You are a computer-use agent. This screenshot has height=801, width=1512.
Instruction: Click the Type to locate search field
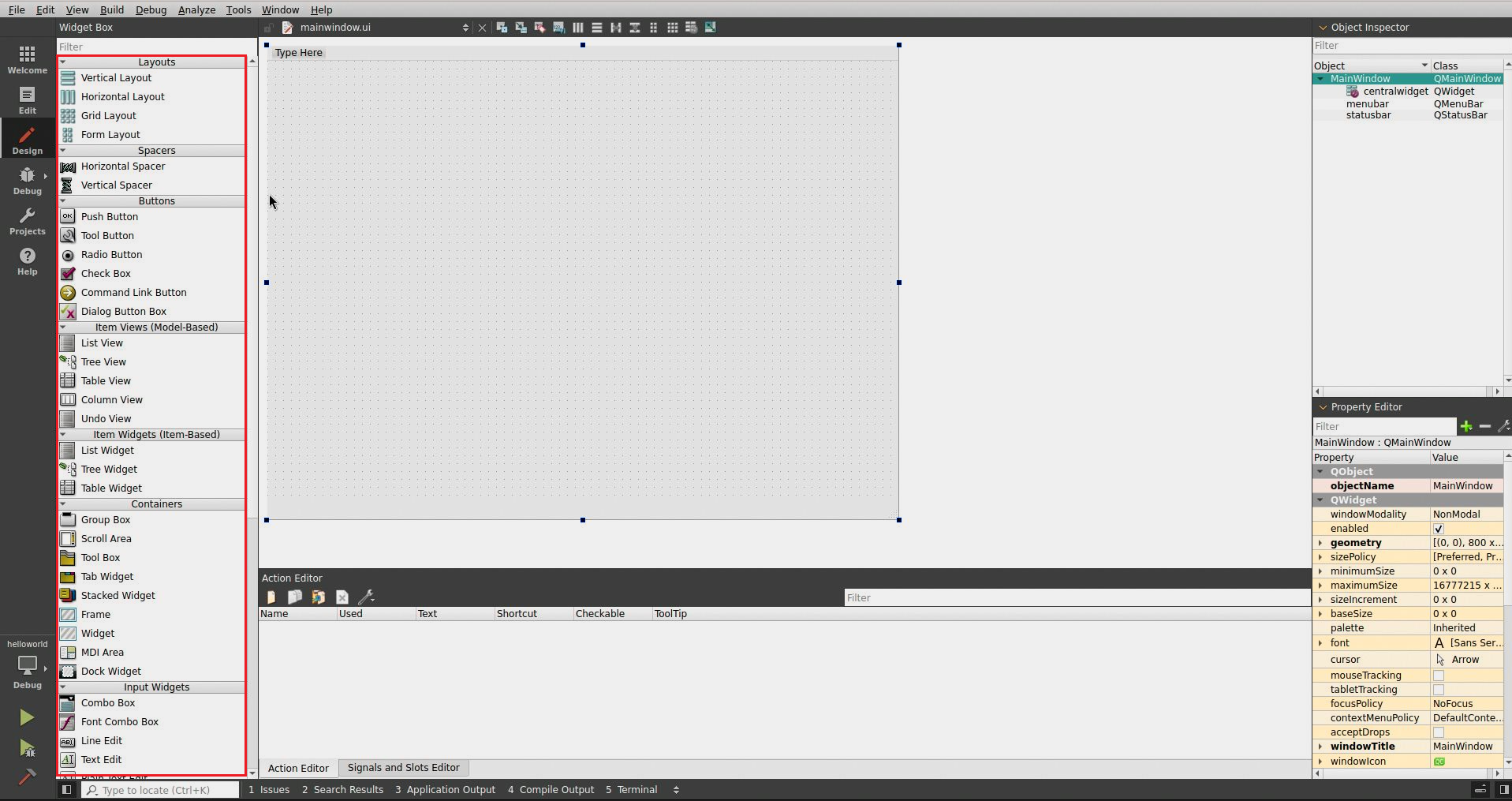[x=162, y=790]
